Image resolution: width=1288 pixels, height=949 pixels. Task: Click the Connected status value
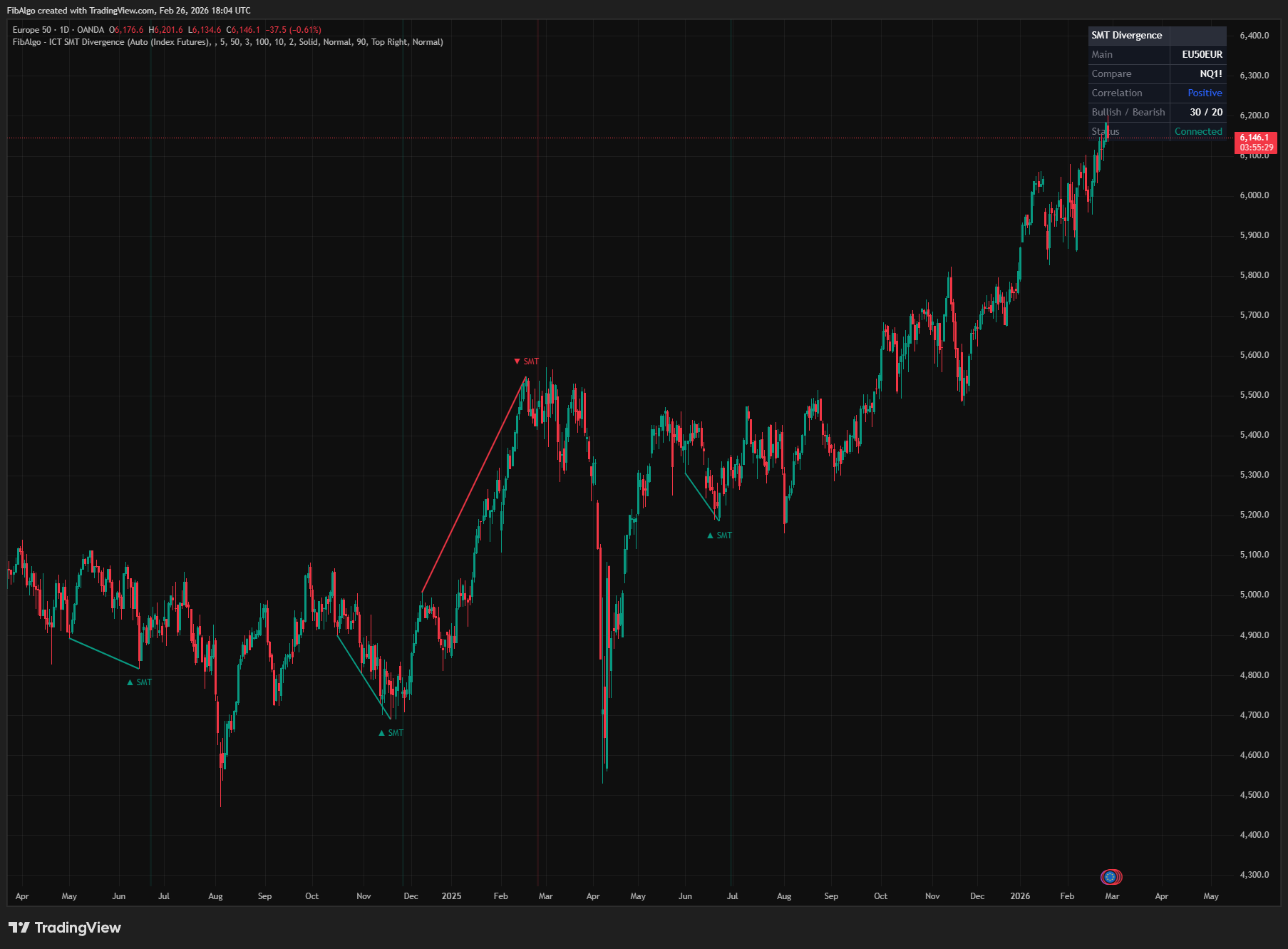(1197, 131)
